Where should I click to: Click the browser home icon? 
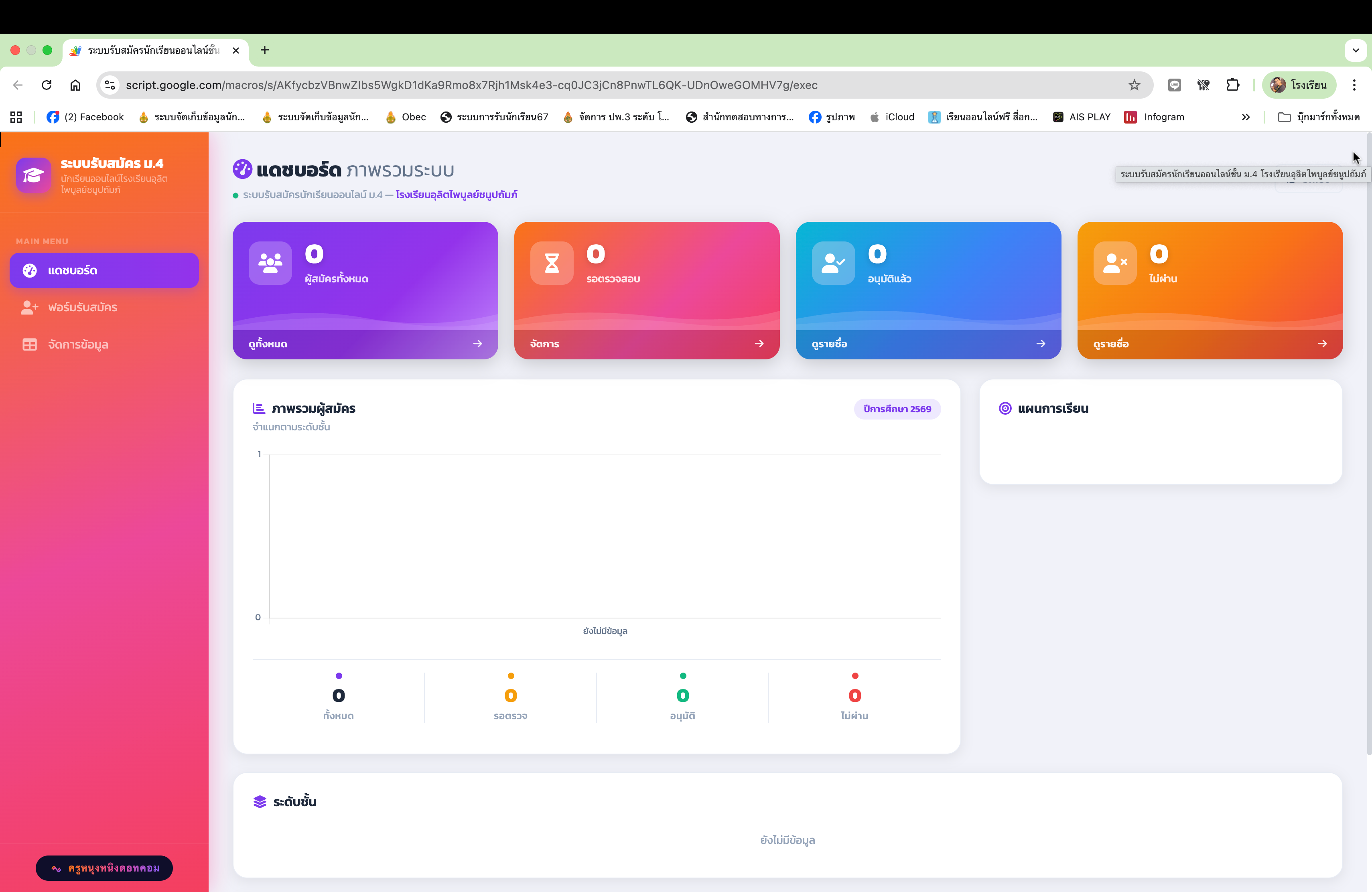pyautogui.click(x=75, y=85)
